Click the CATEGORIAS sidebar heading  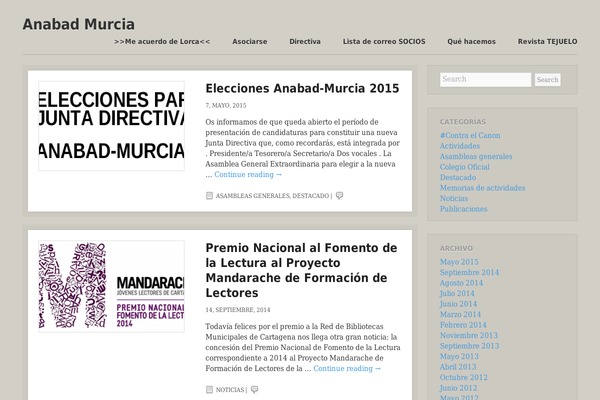(x=463, y=122)
